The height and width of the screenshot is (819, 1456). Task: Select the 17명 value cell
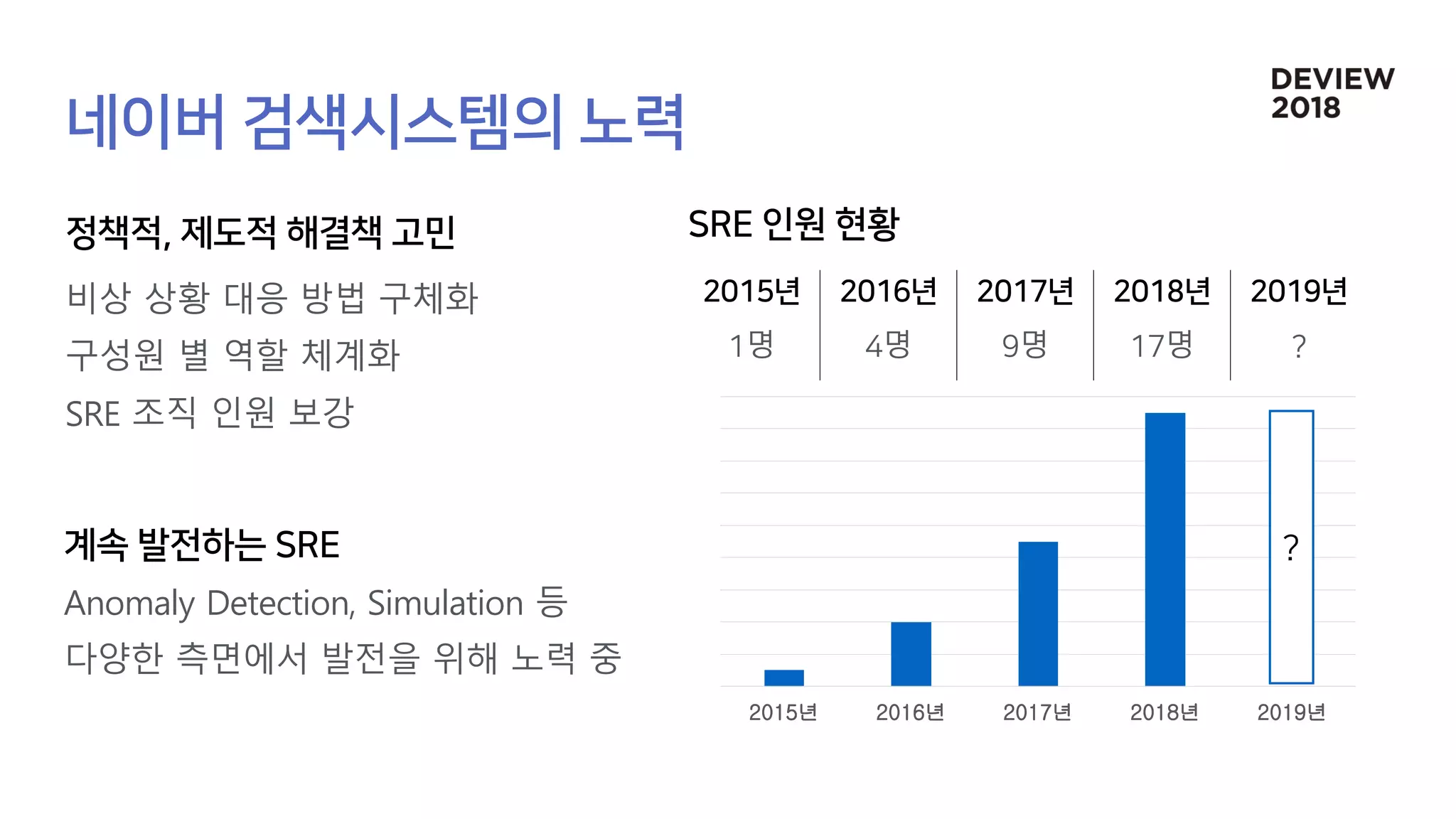[1162, 346]
